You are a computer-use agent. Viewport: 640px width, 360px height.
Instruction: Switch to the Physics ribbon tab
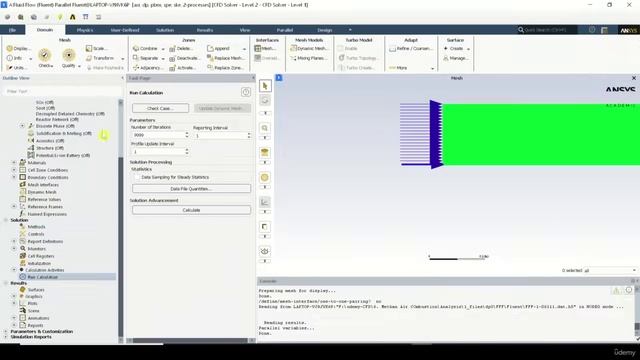84,30
